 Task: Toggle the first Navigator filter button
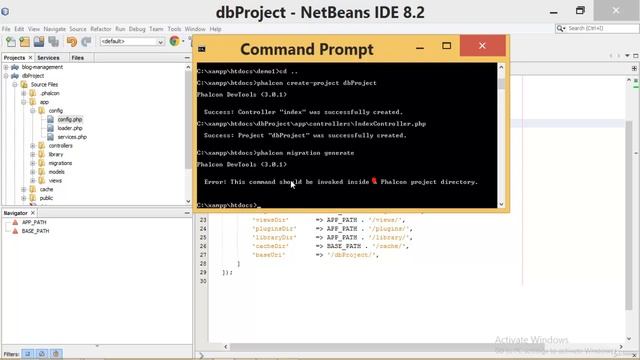tap(28, 353)
